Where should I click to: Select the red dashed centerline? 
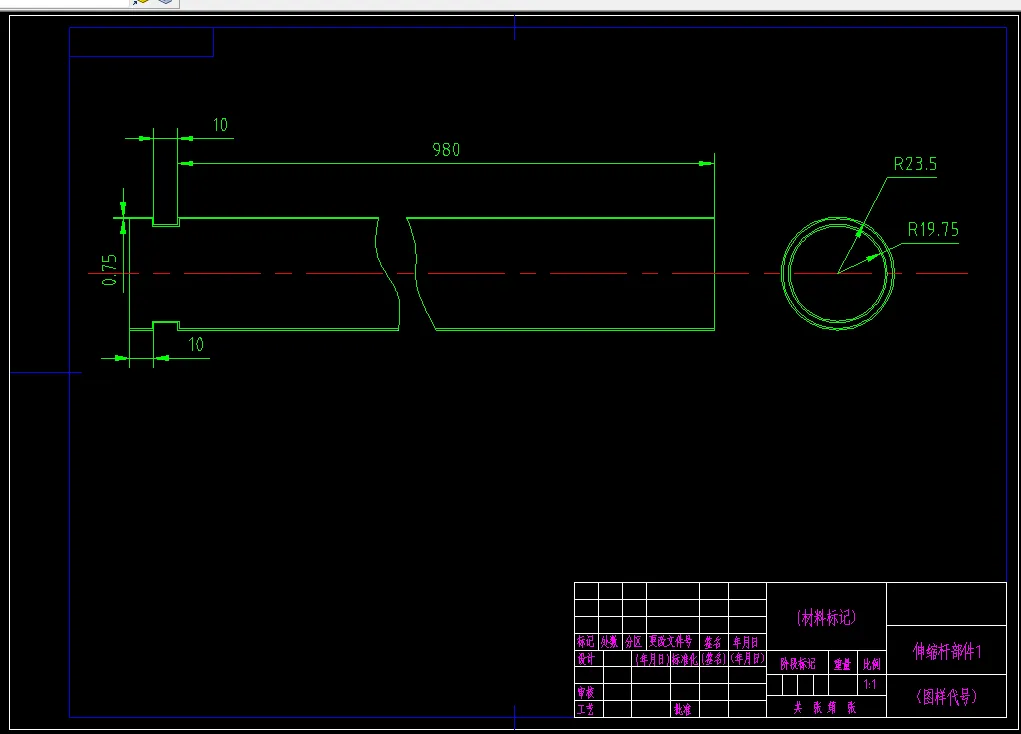point(527,274)
